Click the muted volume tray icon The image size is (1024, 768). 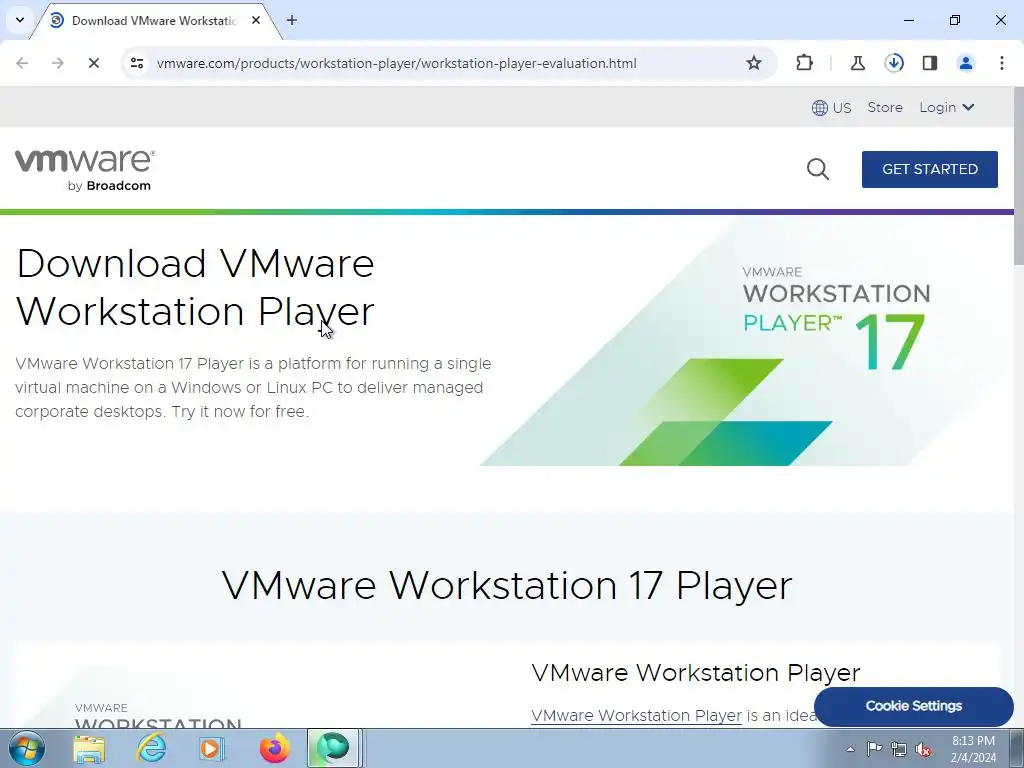[923, 749]
